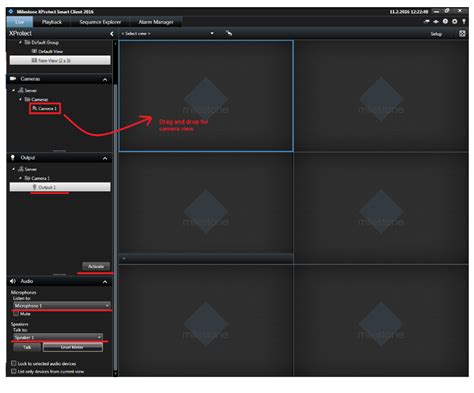Viewport: 474px width, 393px height.
Task: Select Camera 1 in the Cameras tree
Action: coord(45,108)
